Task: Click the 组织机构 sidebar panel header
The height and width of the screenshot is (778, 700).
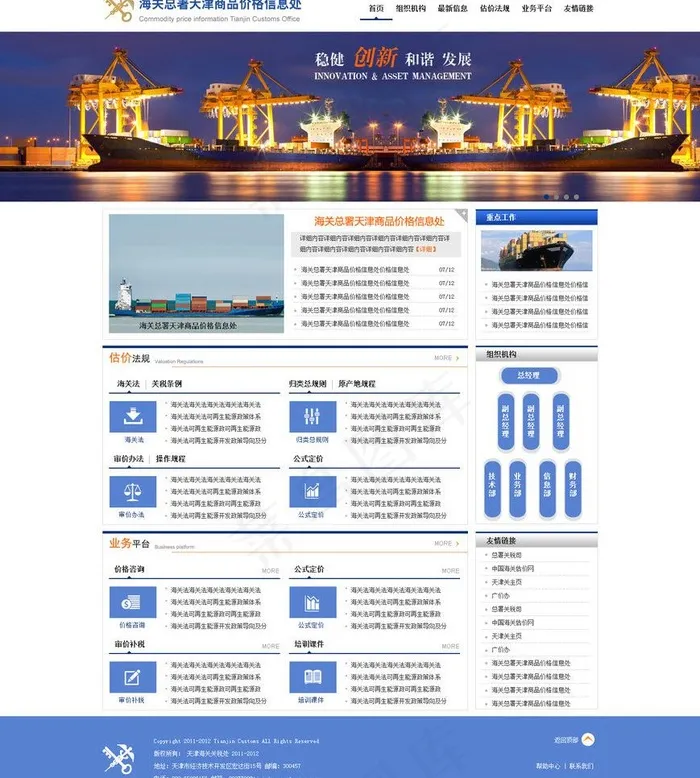Action: pos(537,354)
